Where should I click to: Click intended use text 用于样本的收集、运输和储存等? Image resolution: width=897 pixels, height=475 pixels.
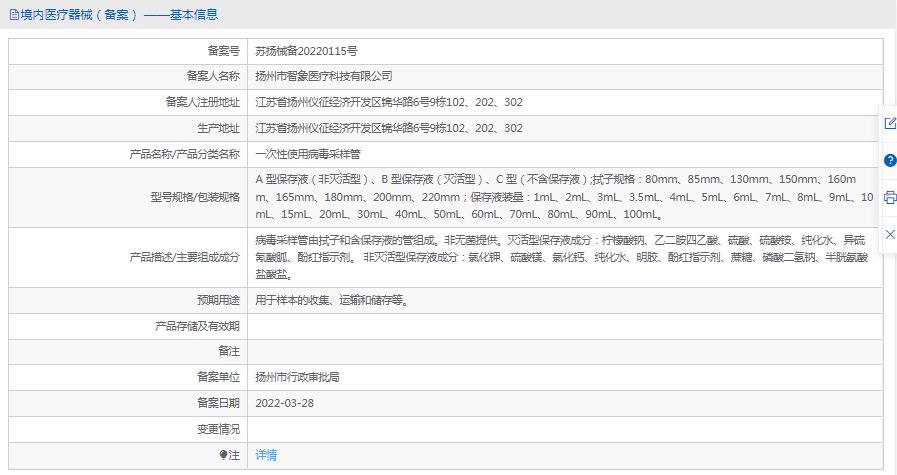tap(332, 300)
